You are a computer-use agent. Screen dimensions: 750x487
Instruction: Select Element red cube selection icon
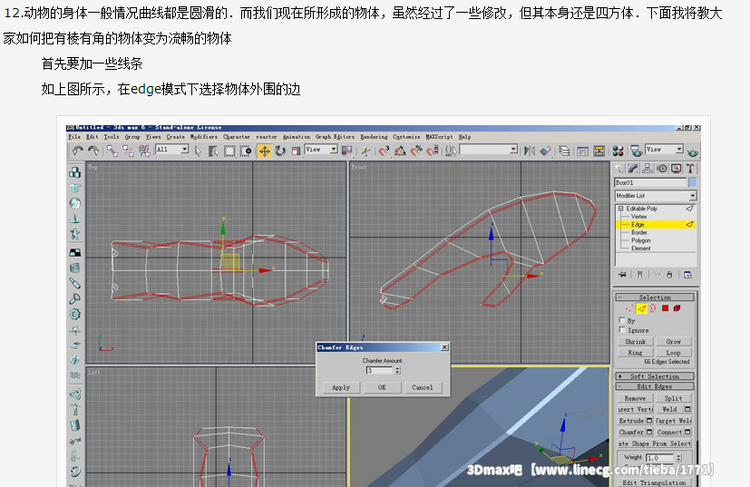pyautogui.click(x=677, y=309)
